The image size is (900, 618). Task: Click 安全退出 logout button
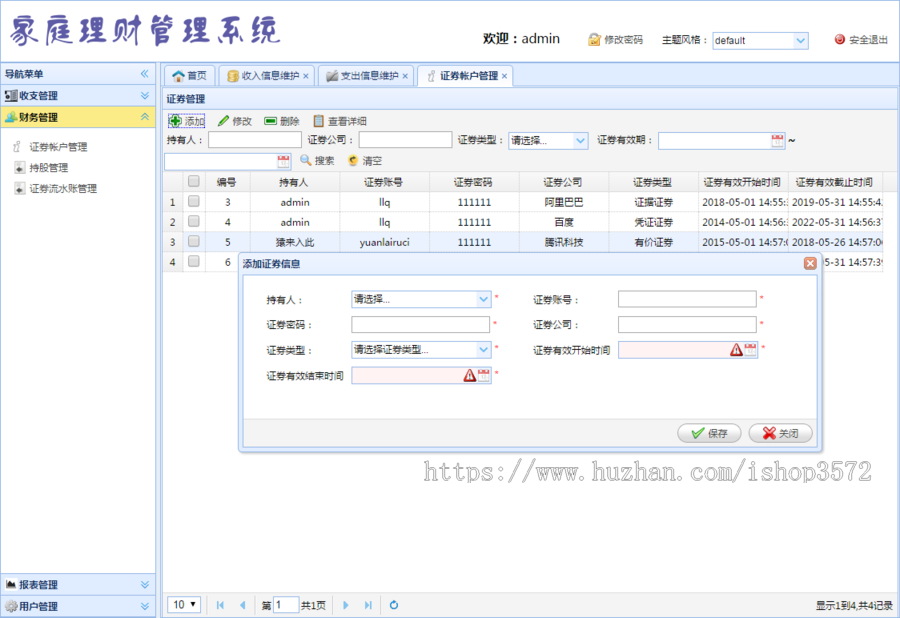(861, 40)
